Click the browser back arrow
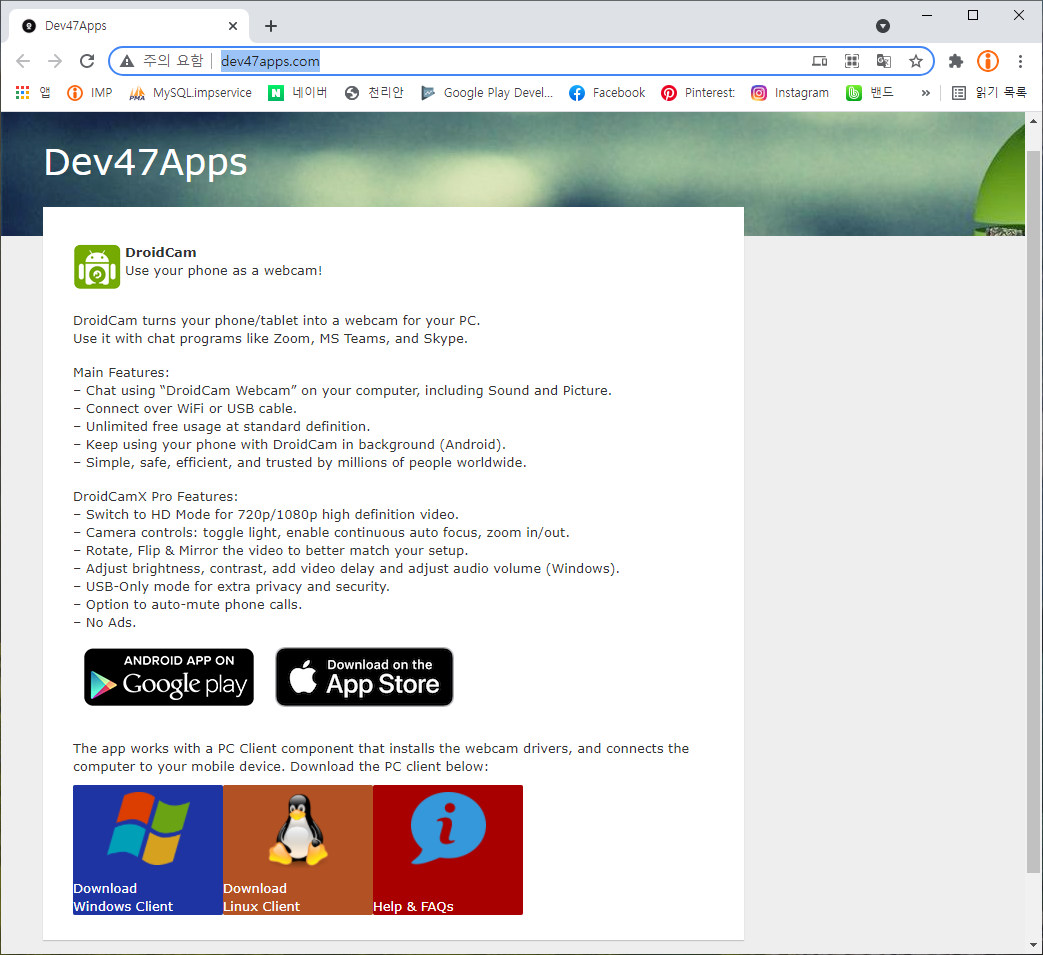Viewport: 1043px width, 955px height. coord(23,61)
